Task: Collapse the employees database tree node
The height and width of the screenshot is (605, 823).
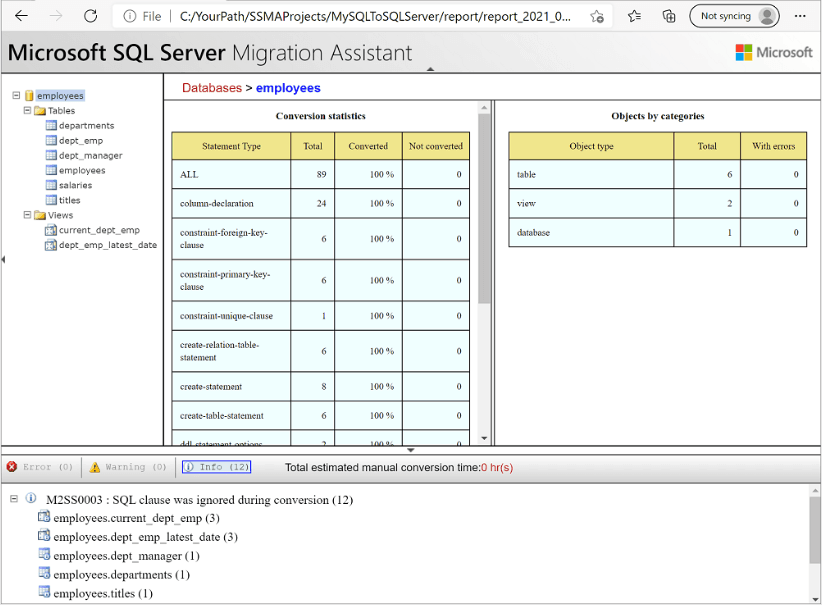Action: [17, 96]
